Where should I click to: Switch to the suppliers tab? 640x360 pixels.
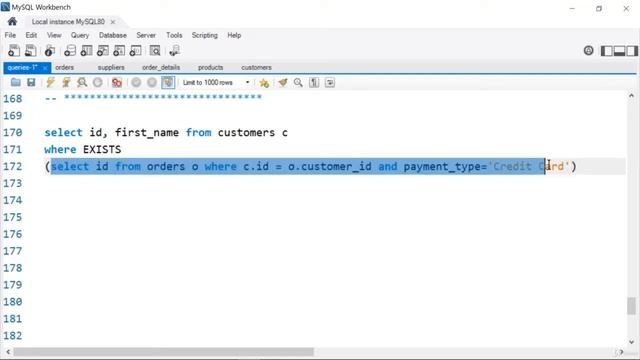click(111, 67)
